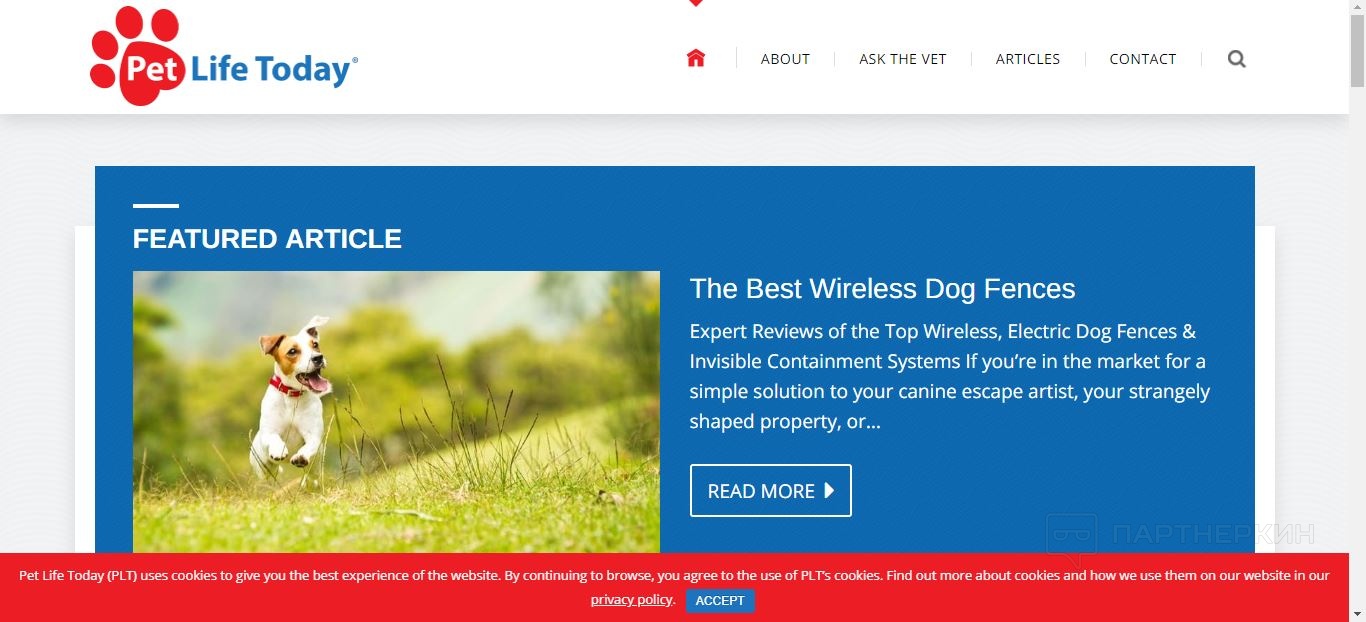Click the red home icon
The width and height of the screenshot is (1366, 622).
(x=696, y=58)
